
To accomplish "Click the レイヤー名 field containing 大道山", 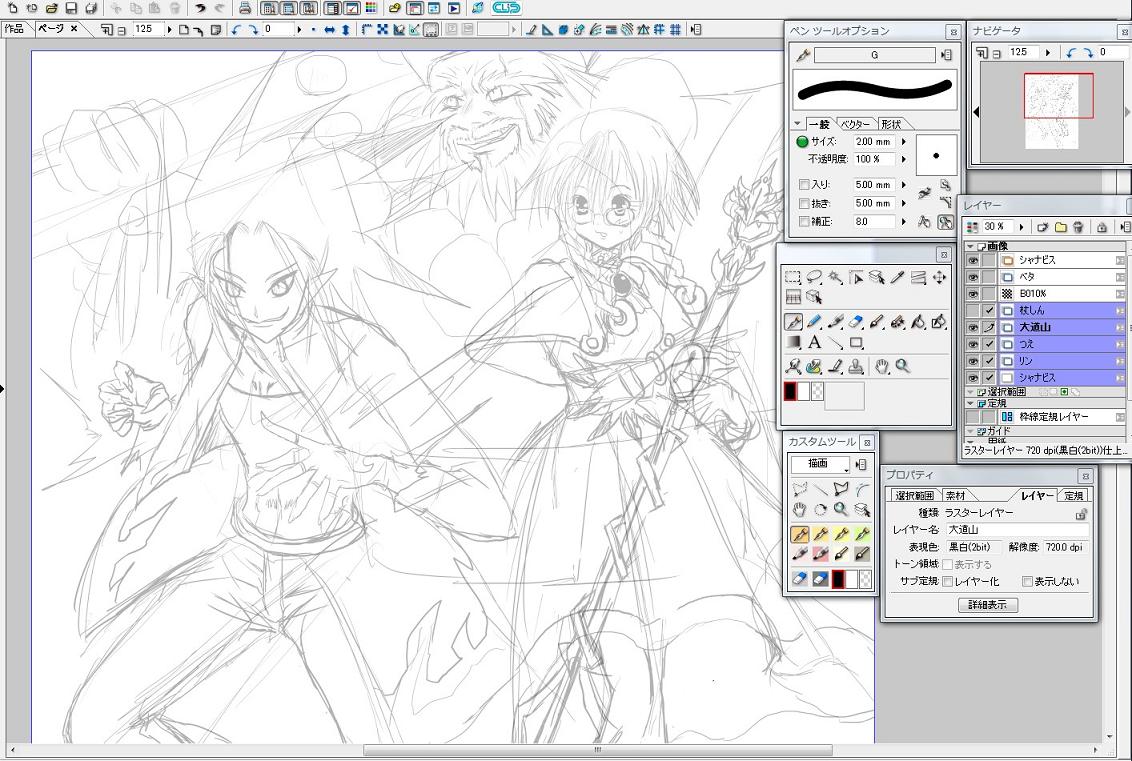I will pyautogui.click(x=1016, y=530).
